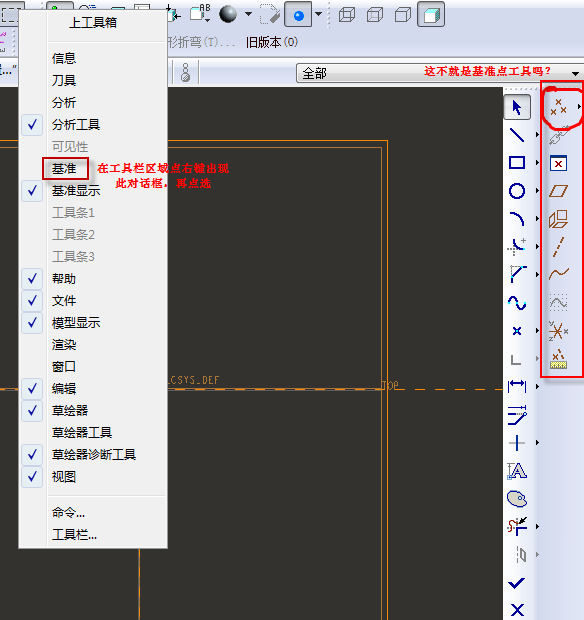The width and height of the screenshot is (584, 620).
Task: Select 草绘器工具 in context menu
Action: (82, 433)
